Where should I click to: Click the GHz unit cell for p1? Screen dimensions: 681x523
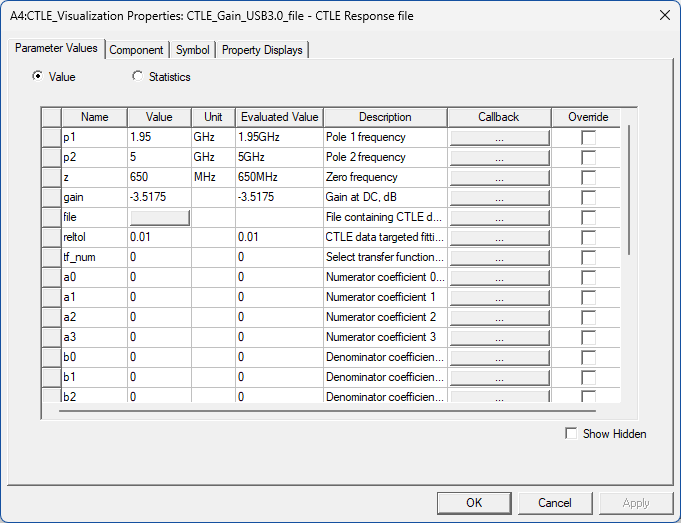click(213, 137)
